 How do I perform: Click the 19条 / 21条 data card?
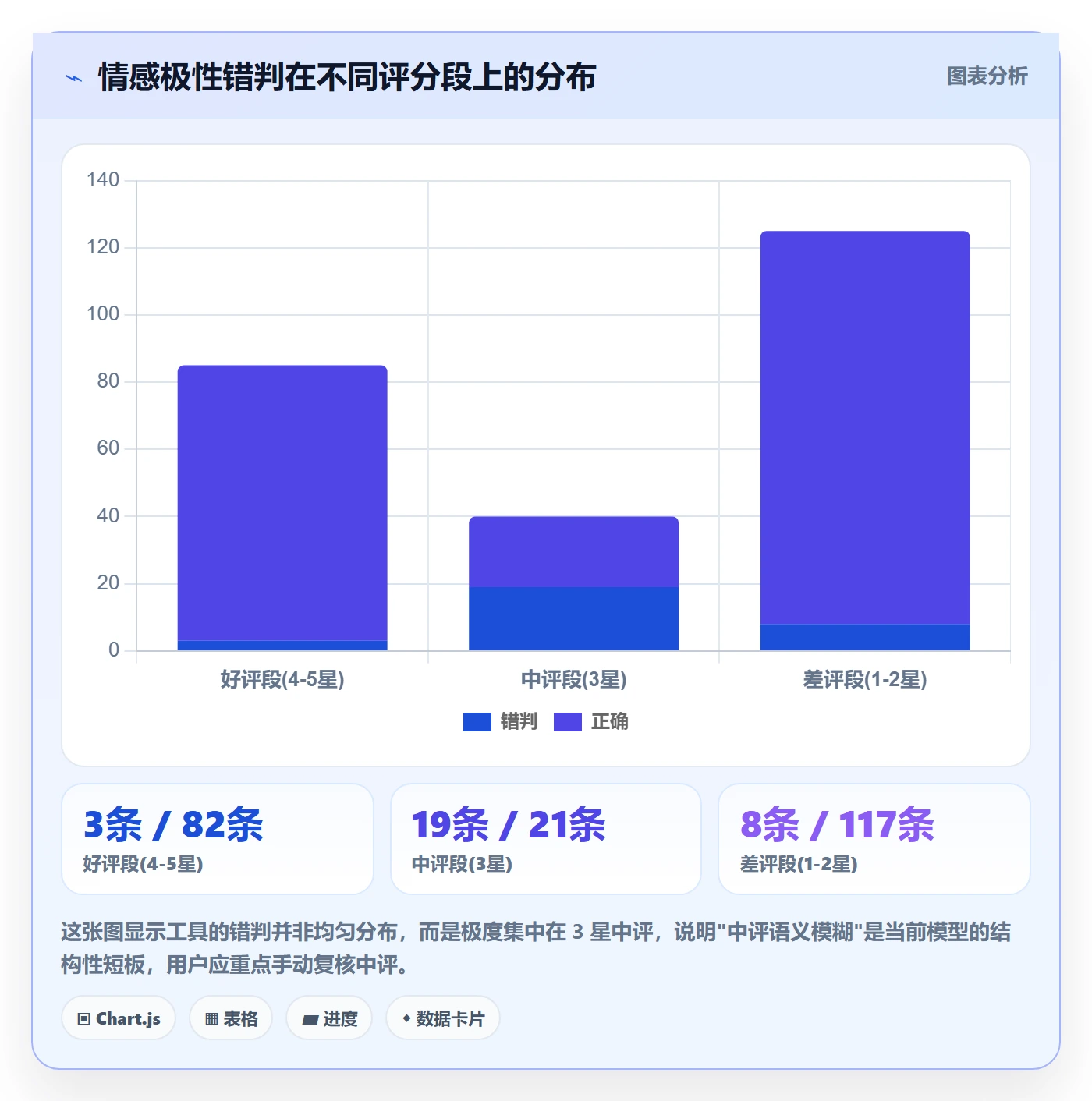tap(546, 839)
